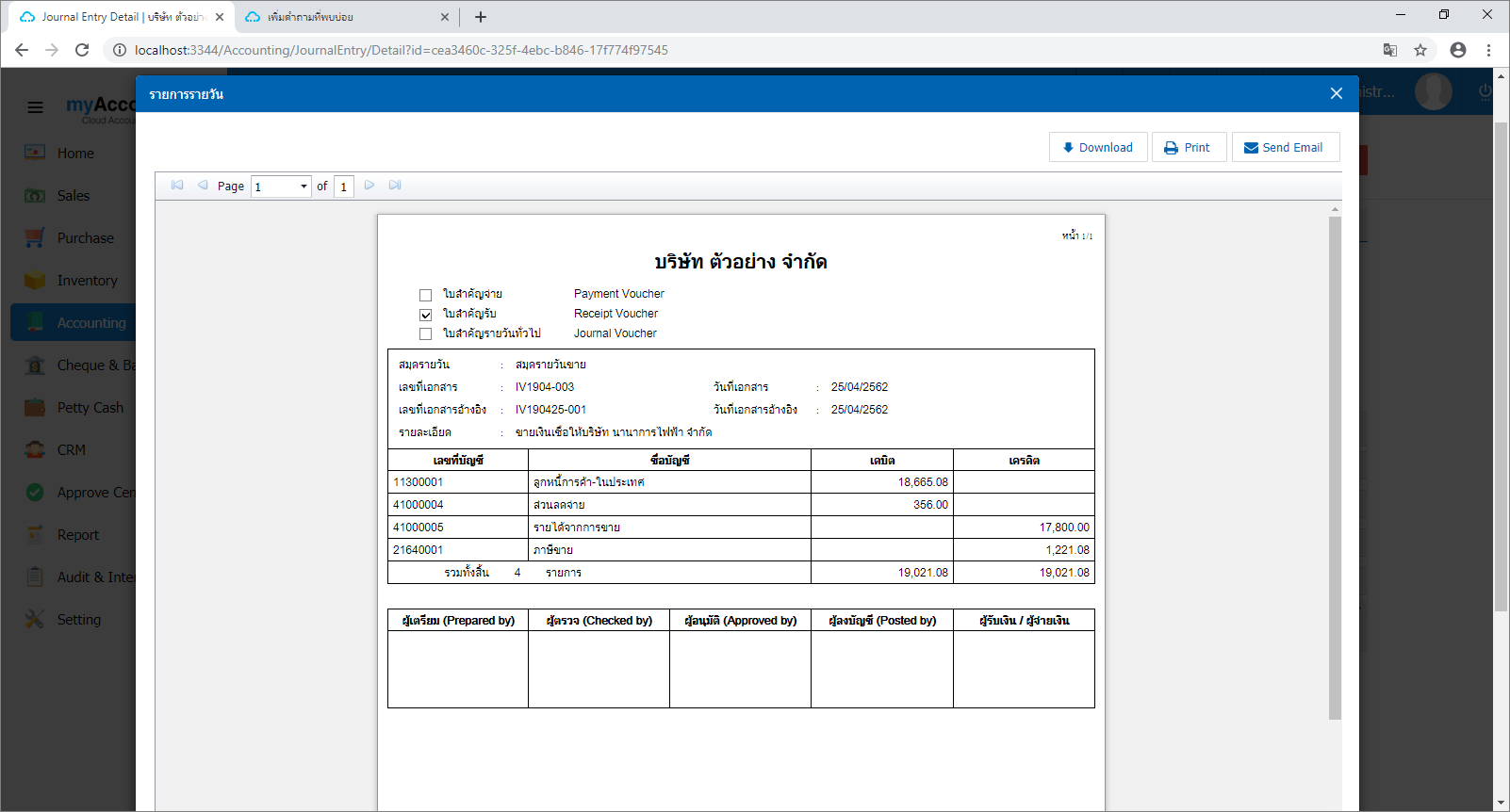Open the Inventory menu item

87,281
